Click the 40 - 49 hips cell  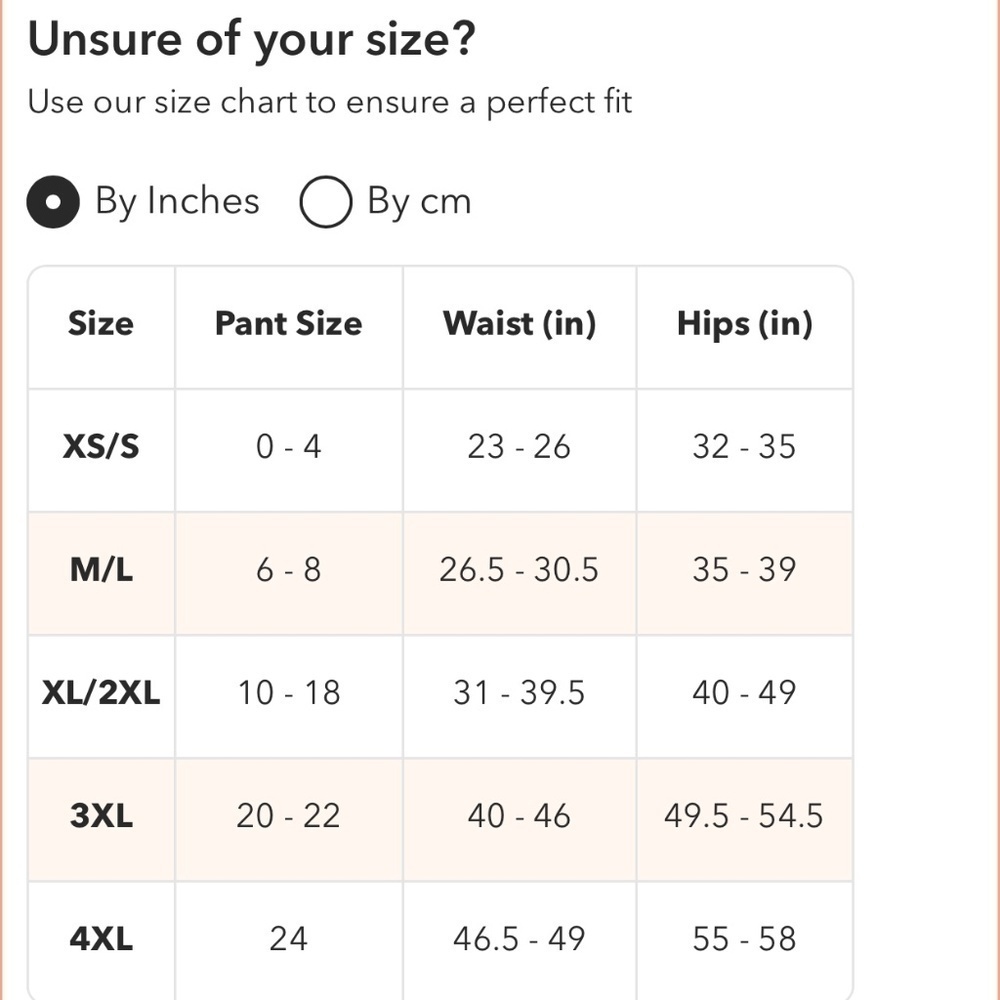[744, 692]
